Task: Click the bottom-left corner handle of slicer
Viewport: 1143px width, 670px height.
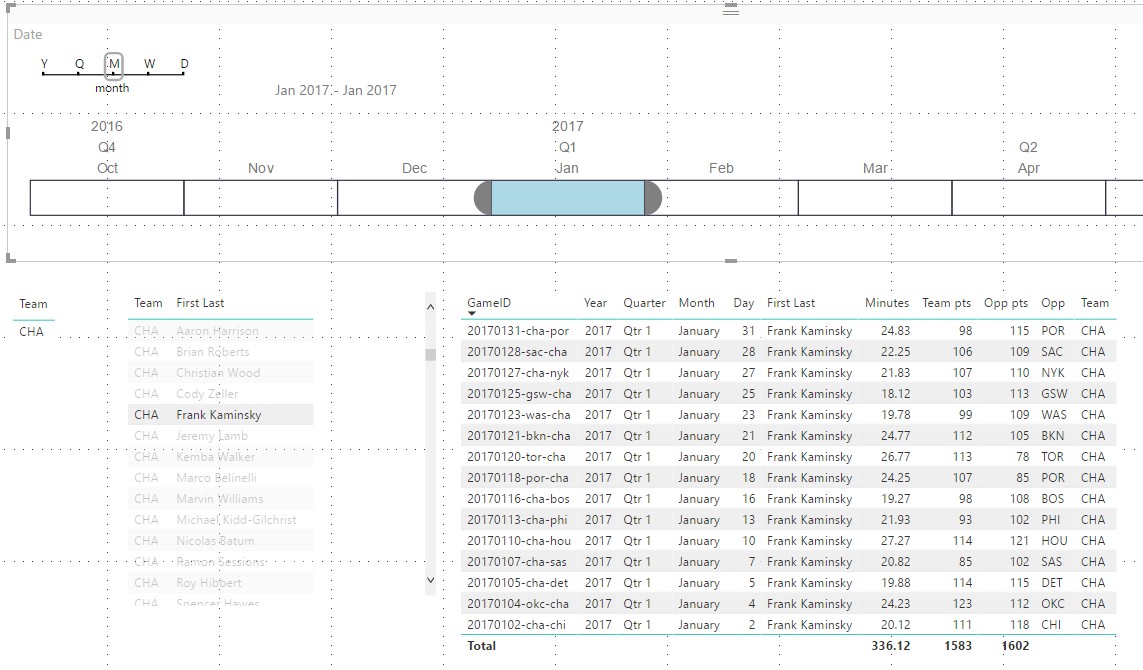Action: tap(10, 257)
